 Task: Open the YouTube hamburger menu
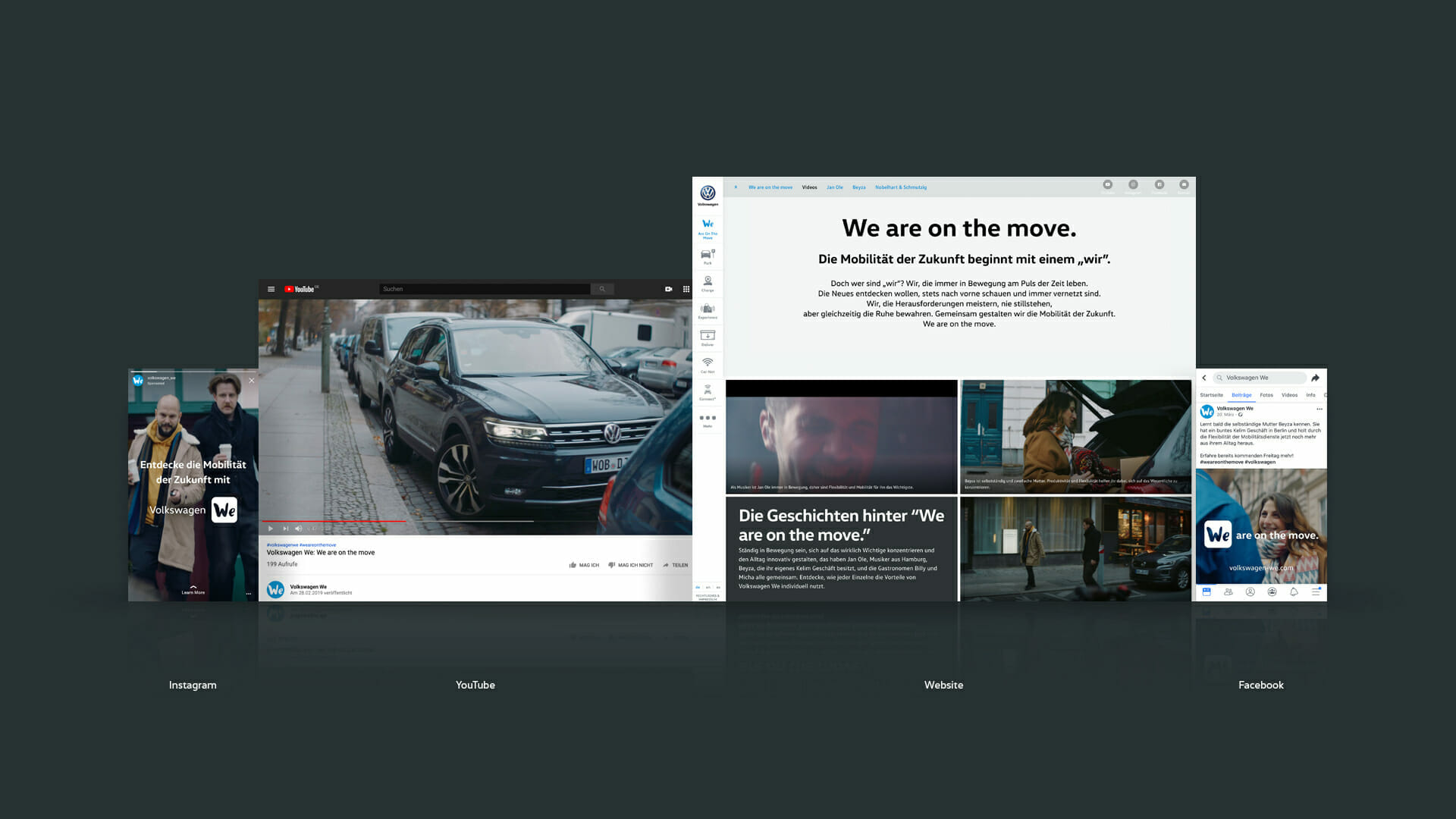[x=271, y=289]
